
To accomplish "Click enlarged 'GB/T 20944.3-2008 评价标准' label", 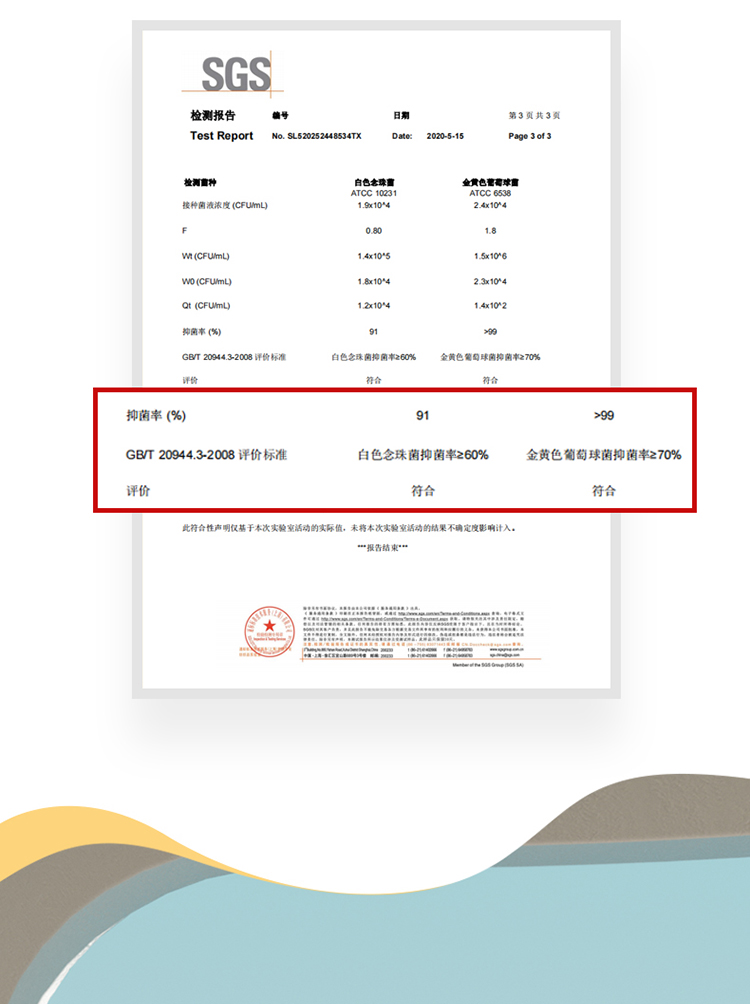I will point(207,455).
